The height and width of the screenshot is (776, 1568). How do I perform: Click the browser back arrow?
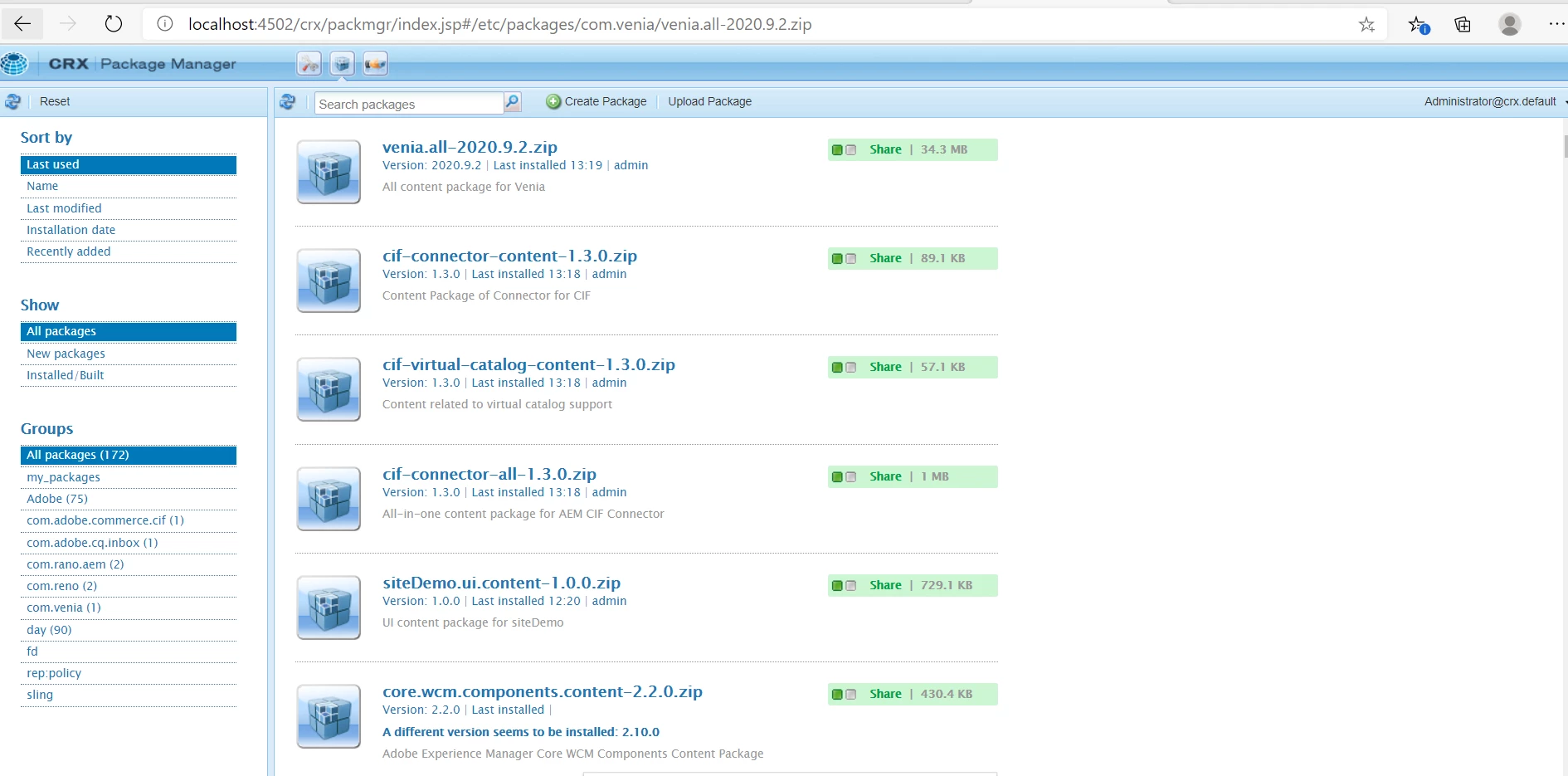pos(22,24)
